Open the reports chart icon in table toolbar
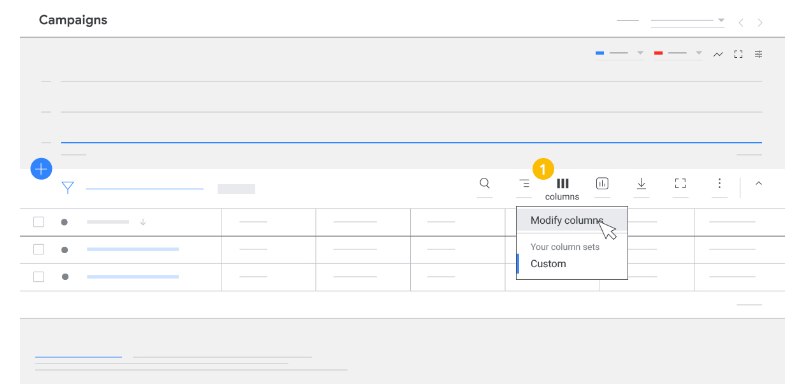This screenshot has height=392, width=805. click(x=602, y=183)
